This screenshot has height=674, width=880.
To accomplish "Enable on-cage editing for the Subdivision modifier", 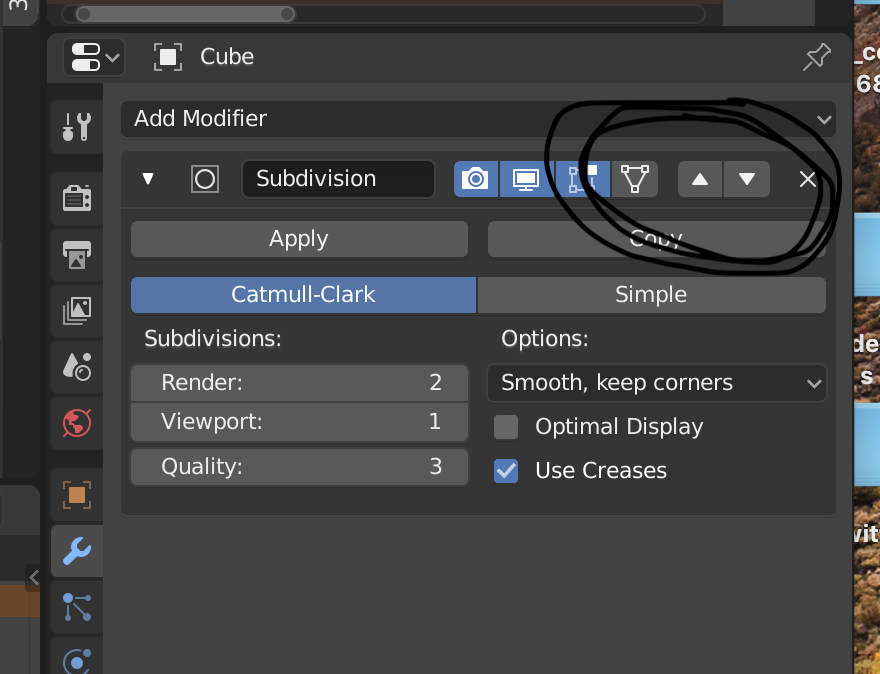I will click(635, 179).
